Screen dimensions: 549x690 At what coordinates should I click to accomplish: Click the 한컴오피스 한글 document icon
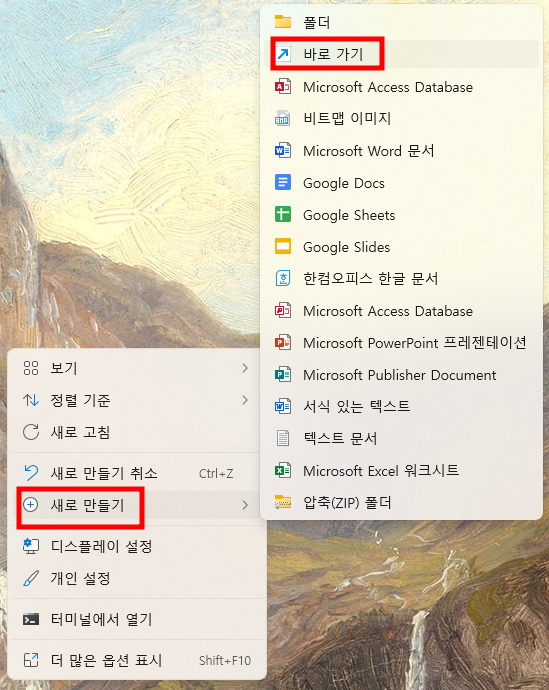click(x=282, y=278)
